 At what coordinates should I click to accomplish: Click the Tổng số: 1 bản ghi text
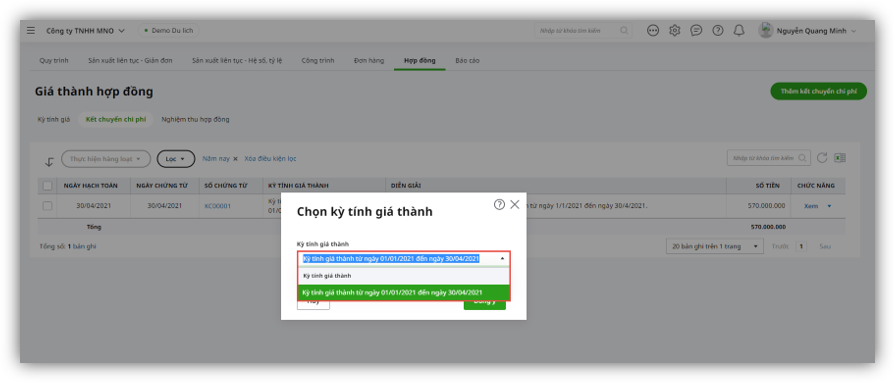(x=68, y=247)
